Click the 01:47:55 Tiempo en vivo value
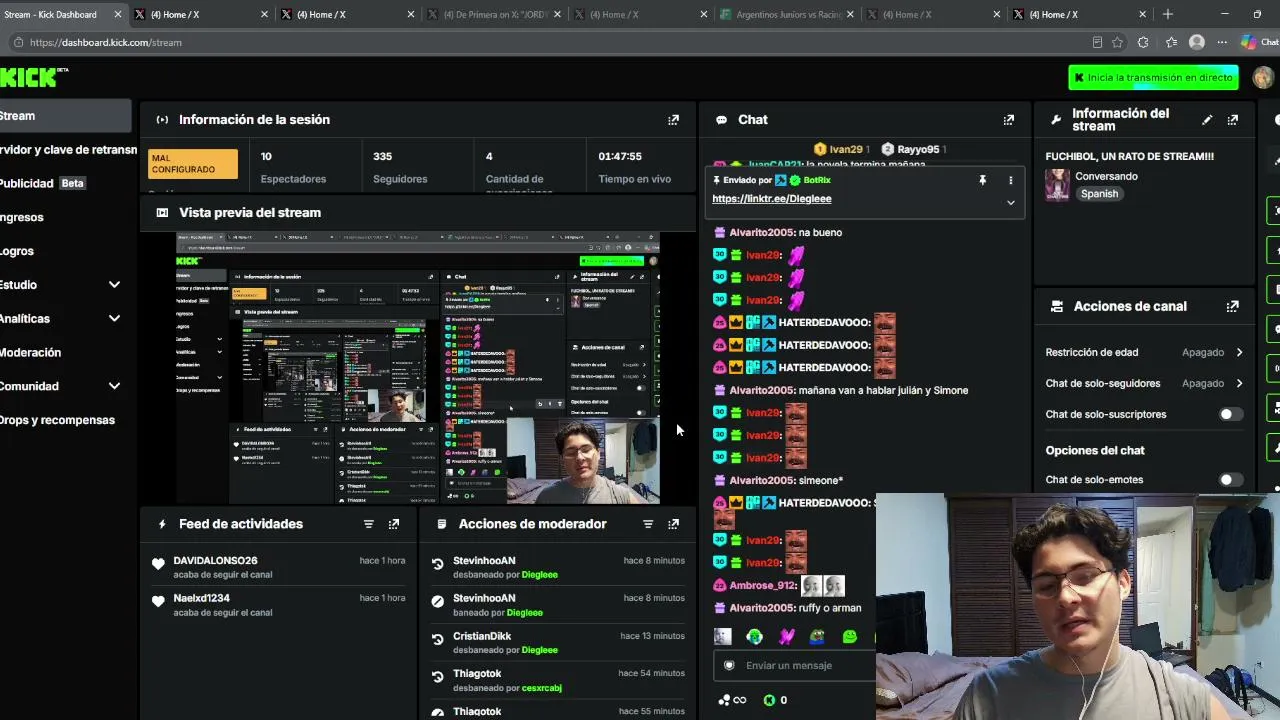 pos(620,156)
